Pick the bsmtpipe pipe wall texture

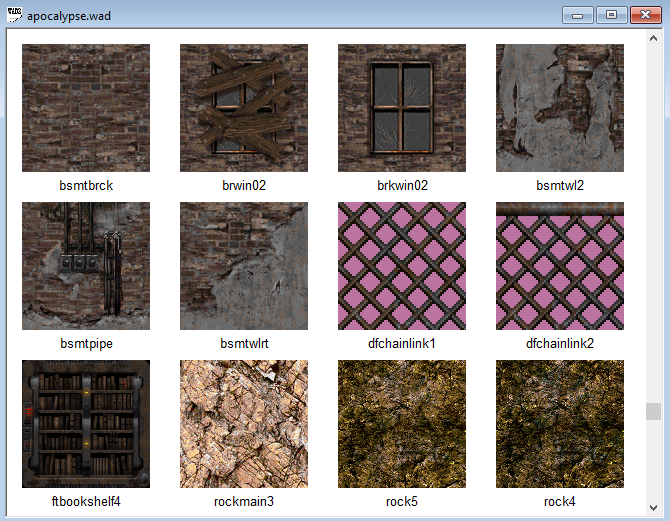86,266
